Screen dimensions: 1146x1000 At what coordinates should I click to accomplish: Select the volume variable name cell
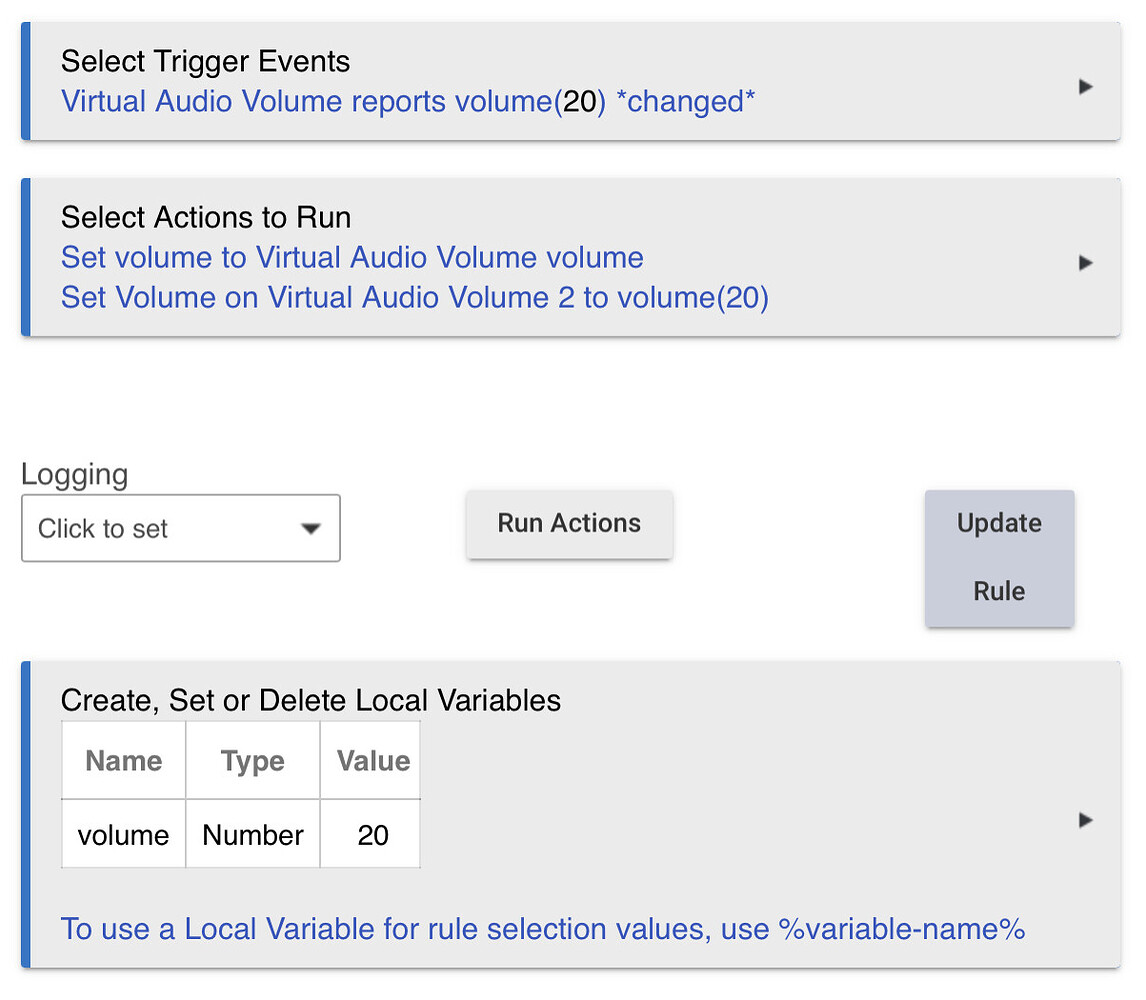click(x=122, y=835)
